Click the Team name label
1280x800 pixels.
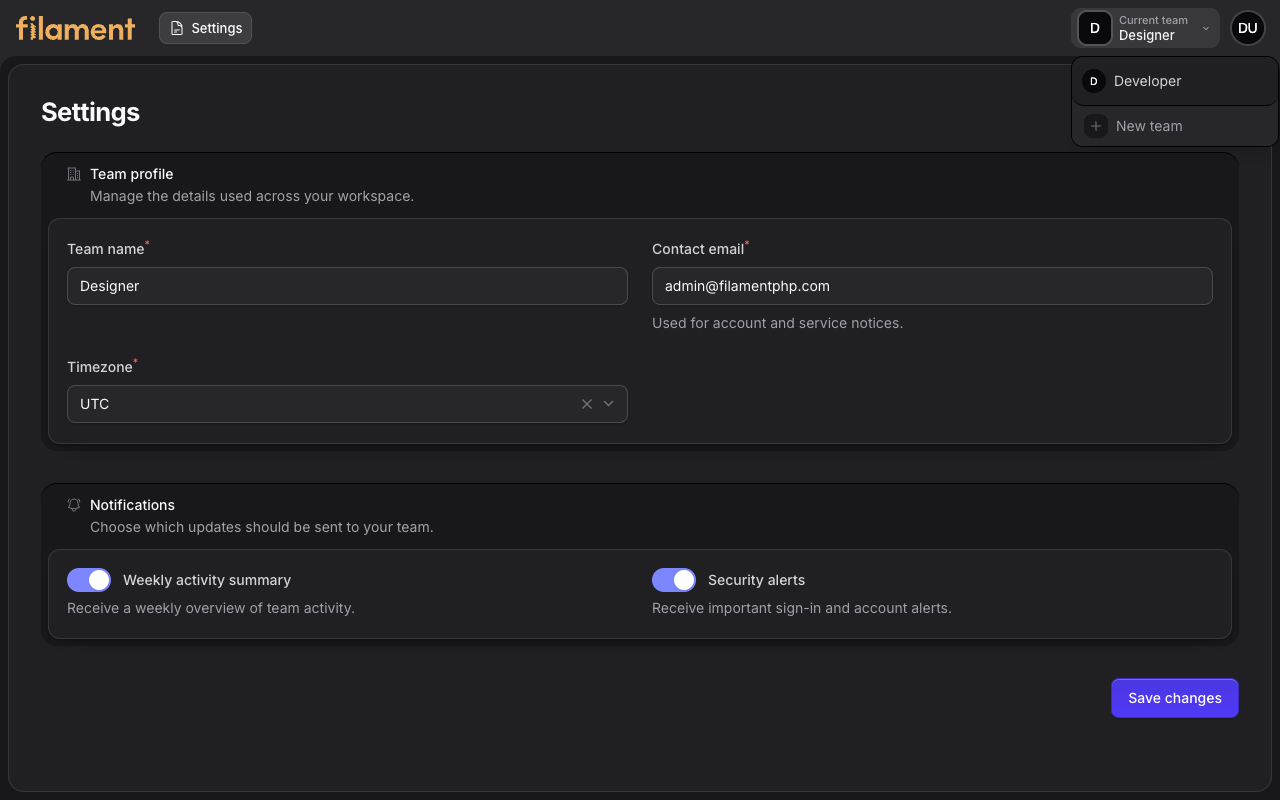(106, 249)
